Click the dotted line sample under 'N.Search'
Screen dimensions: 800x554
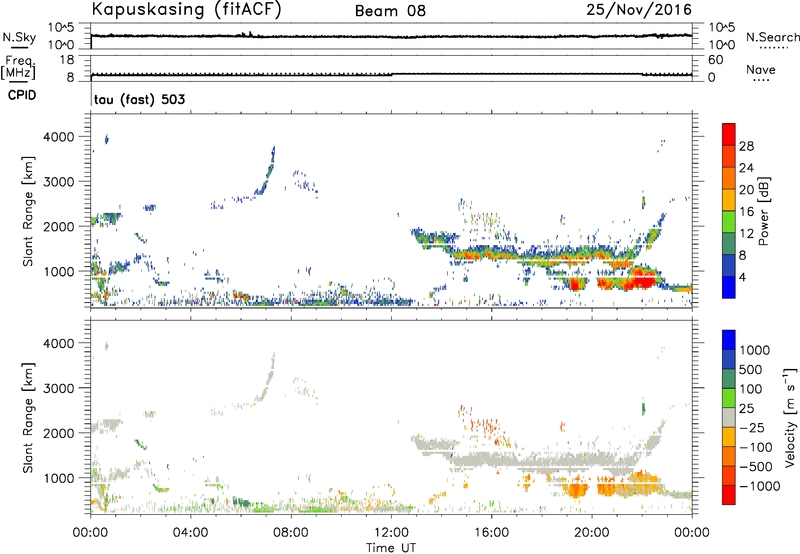coord(773,48)
